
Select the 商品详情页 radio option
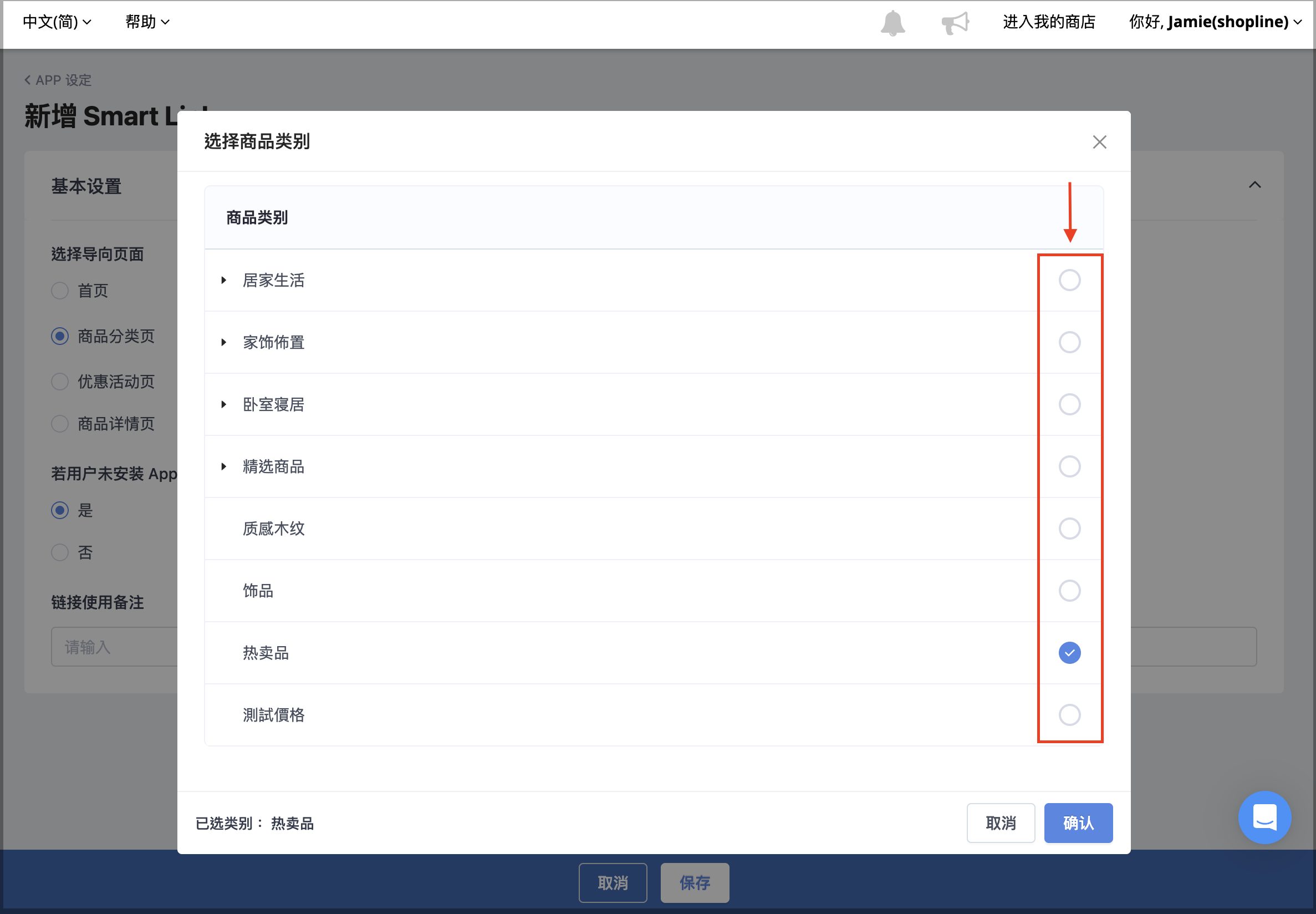point(59,424)
